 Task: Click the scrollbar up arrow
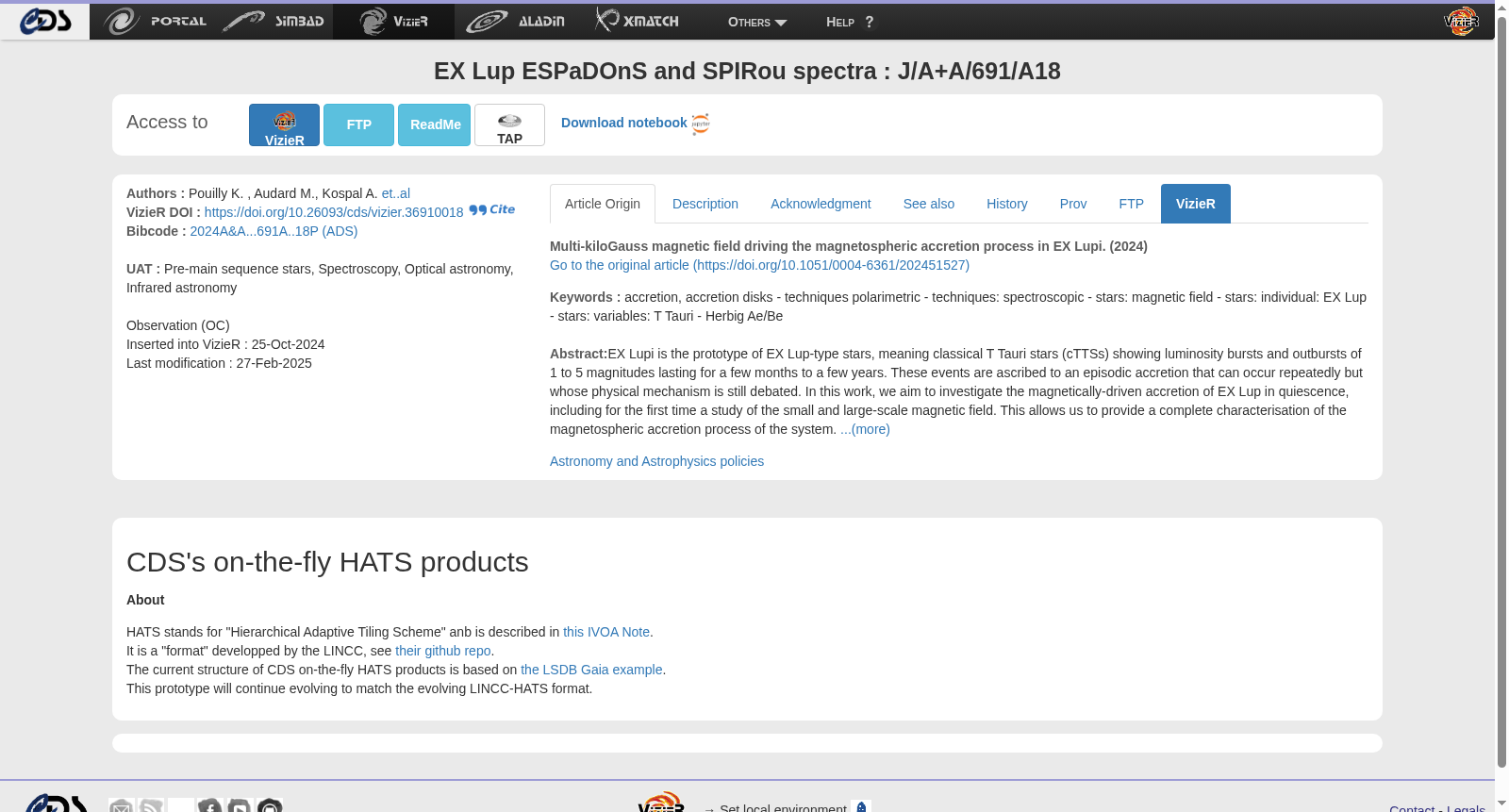(x=1501, y=8)
